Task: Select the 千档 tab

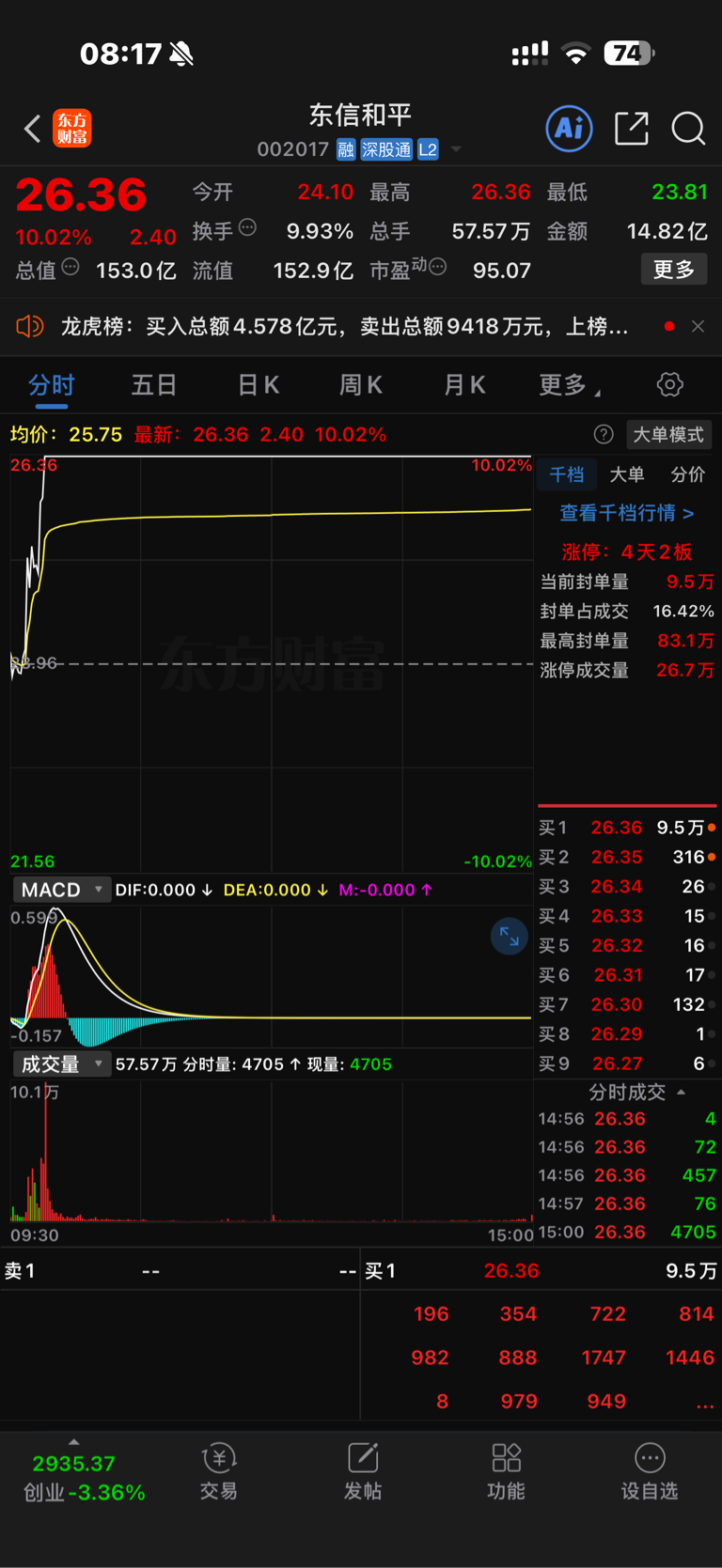Action: tap(567, 474)
